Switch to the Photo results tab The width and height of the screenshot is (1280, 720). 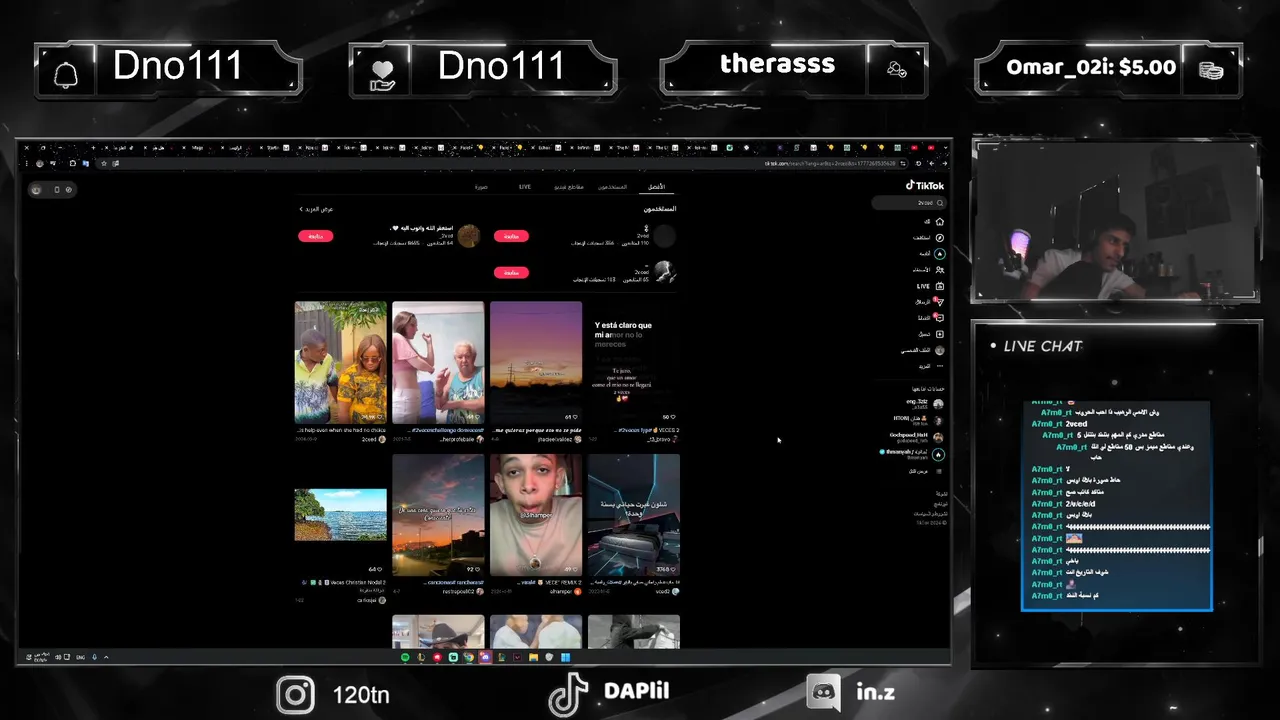coord(481,187)
